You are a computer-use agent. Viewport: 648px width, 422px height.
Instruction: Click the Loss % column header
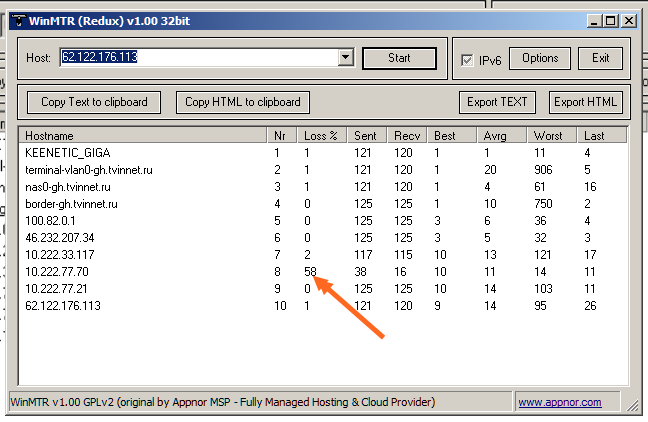point(323,135)
